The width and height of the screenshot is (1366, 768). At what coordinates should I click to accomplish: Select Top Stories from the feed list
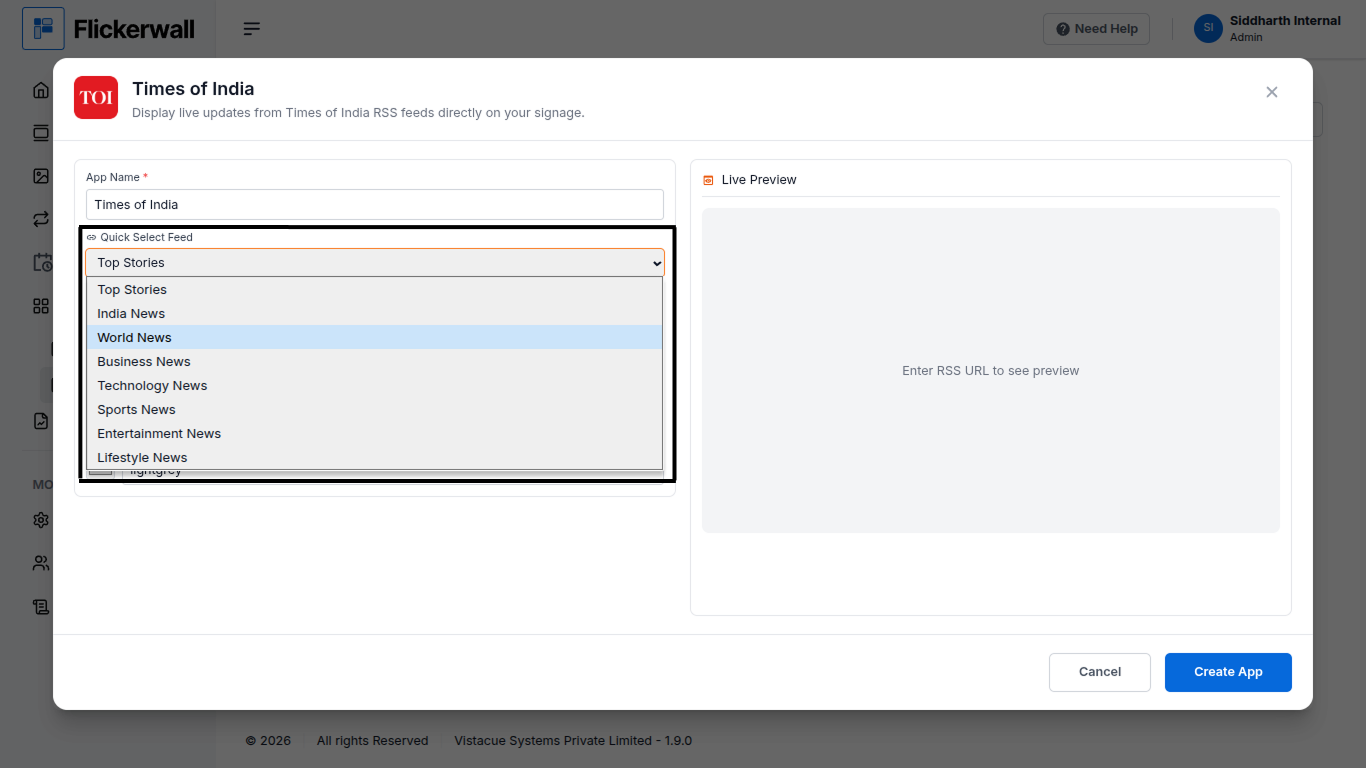point(374,290)
